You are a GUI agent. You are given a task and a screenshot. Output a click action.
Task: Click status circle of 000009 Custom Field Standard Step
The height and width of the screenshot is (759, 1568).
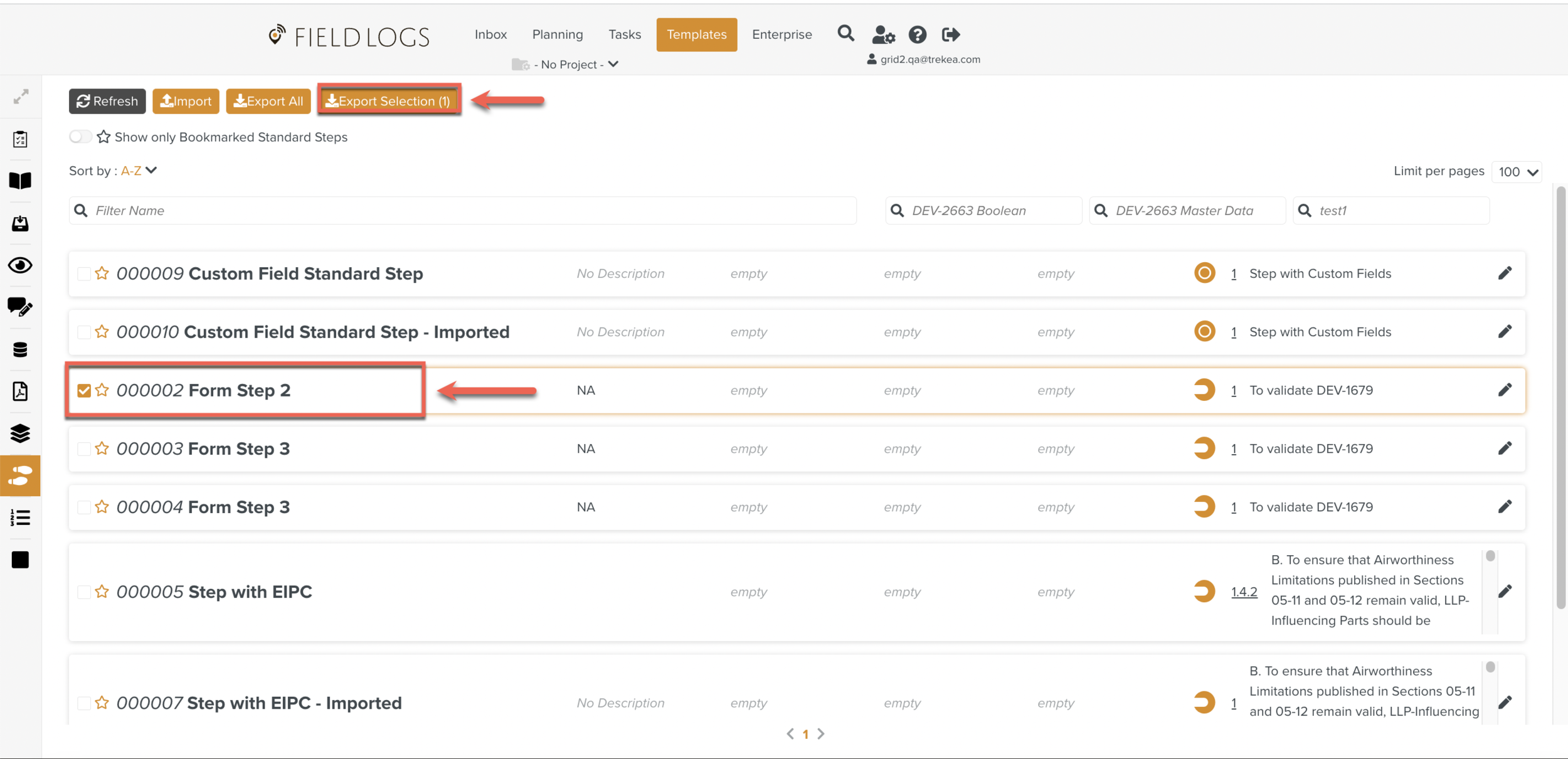point(1204,273)
